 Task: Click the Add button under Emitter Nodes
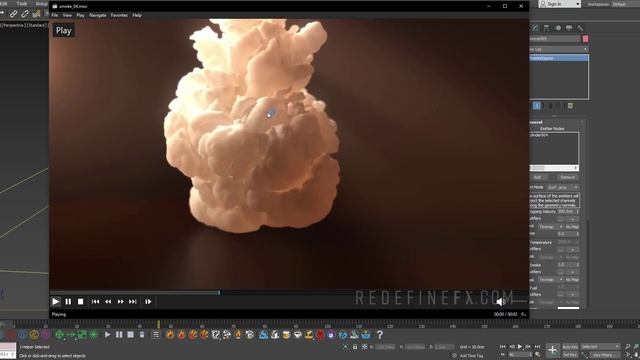click(537, 177)
